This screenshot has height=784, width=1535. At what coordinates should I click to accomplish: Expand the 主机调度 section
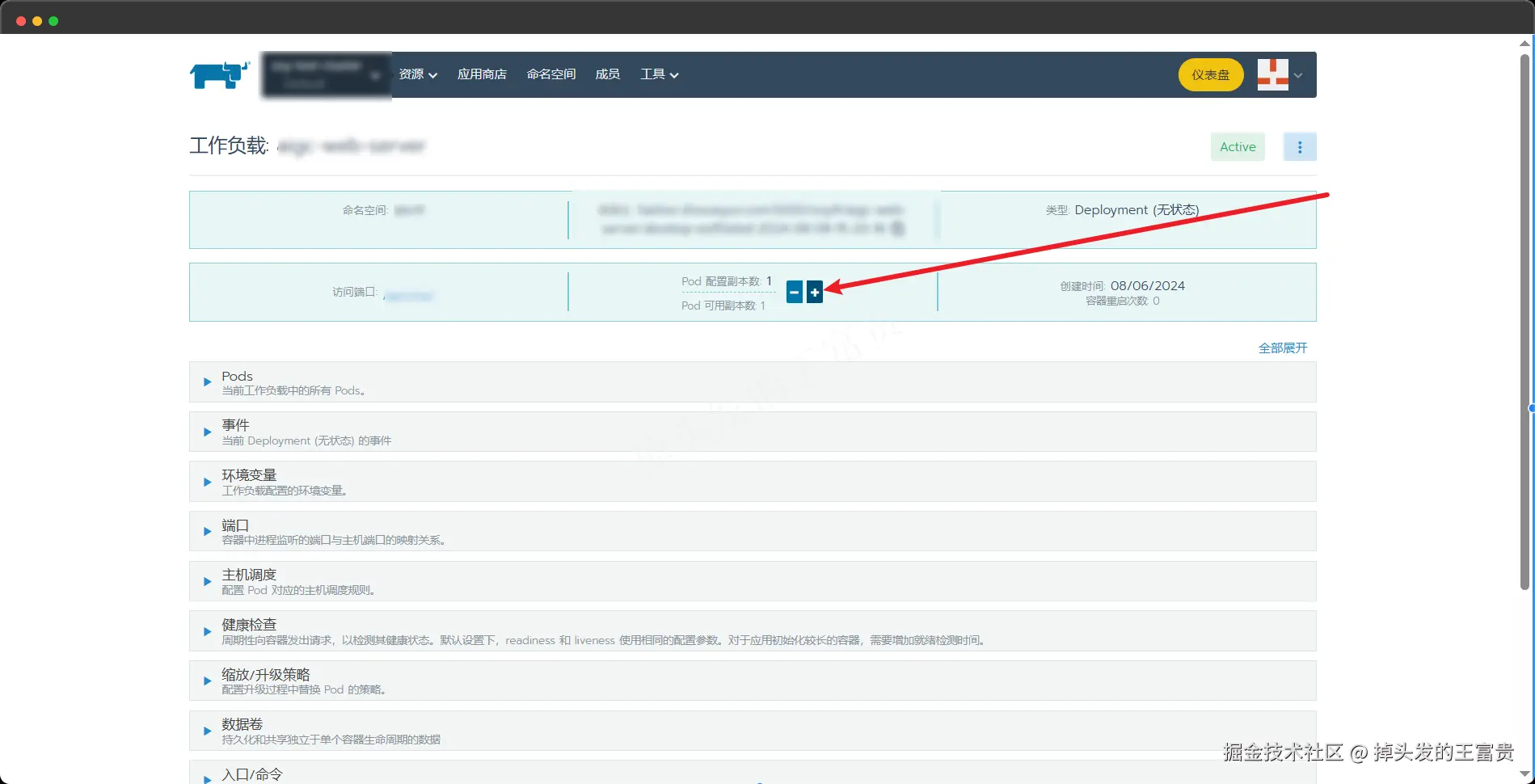click(753, 582)
